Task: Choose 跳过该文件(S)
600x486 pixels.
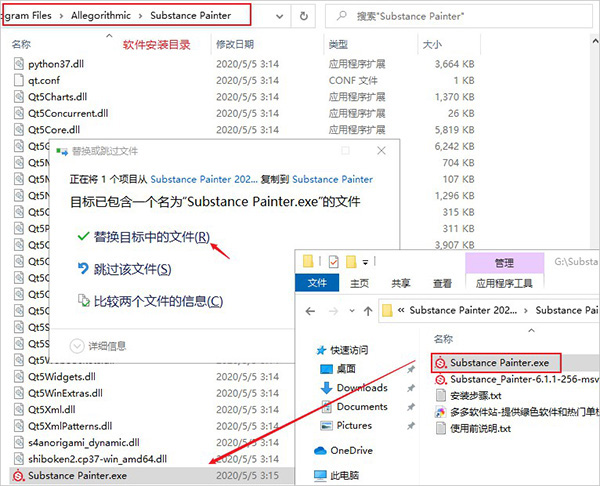Action: click(124, 269)
